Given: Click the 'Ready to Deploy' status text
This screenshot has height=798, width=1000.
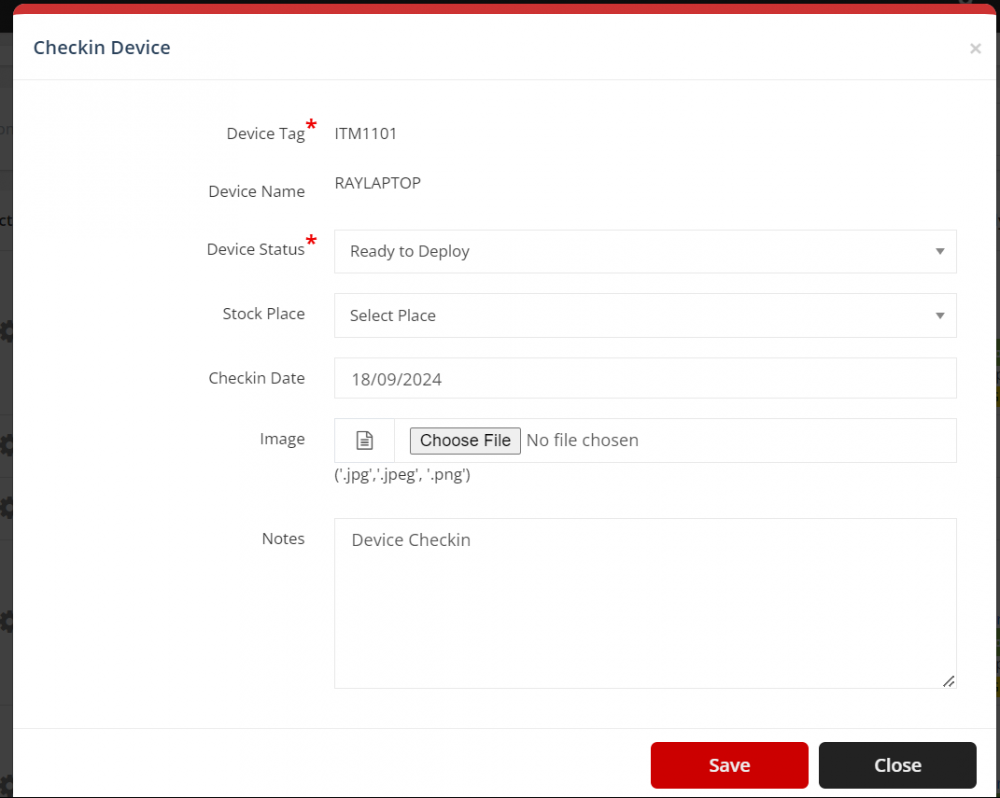Looking at the screenshot, I should tap(409, 251).
